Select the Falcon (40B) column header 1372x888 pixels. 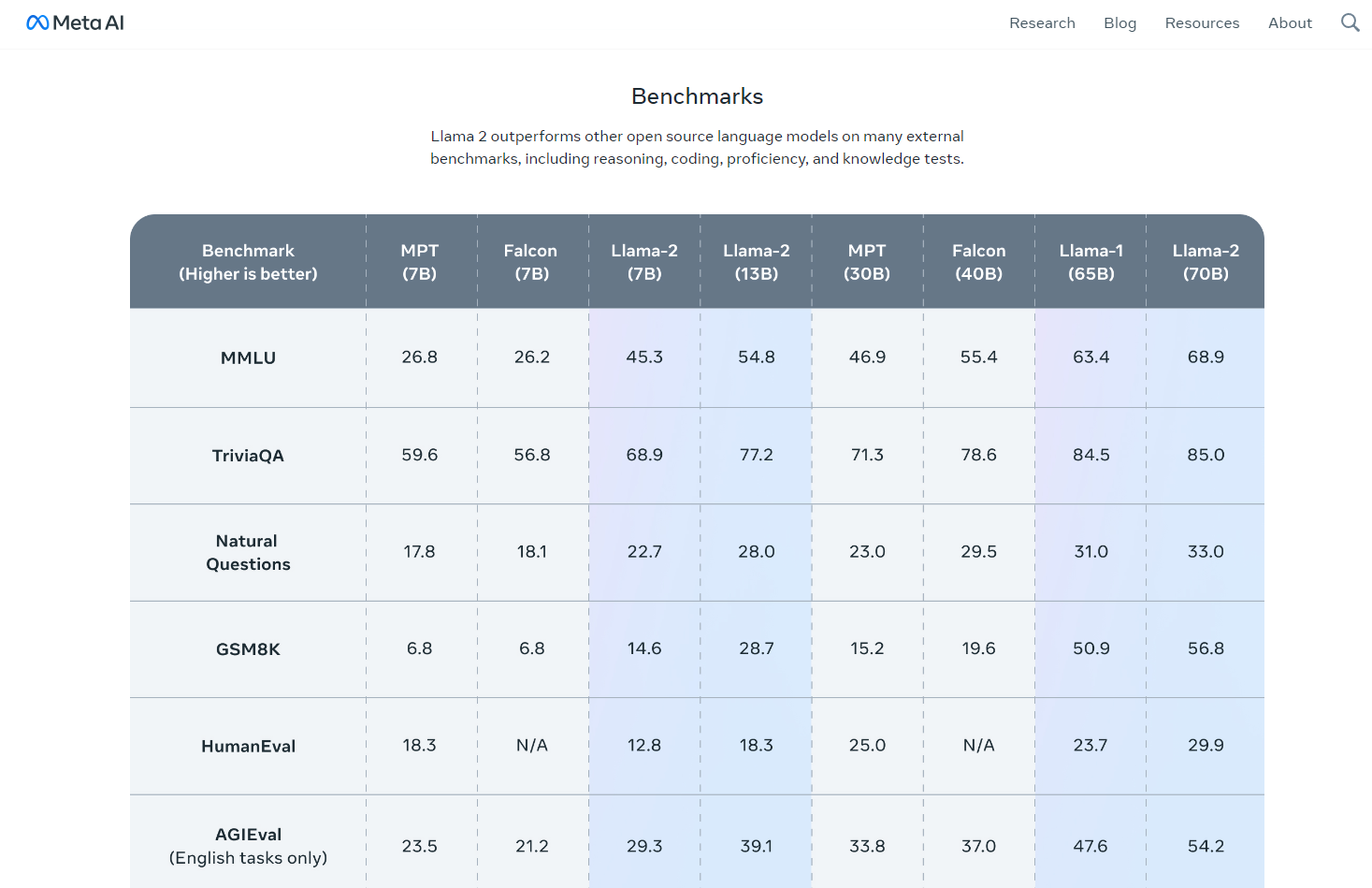pos(979,262)
